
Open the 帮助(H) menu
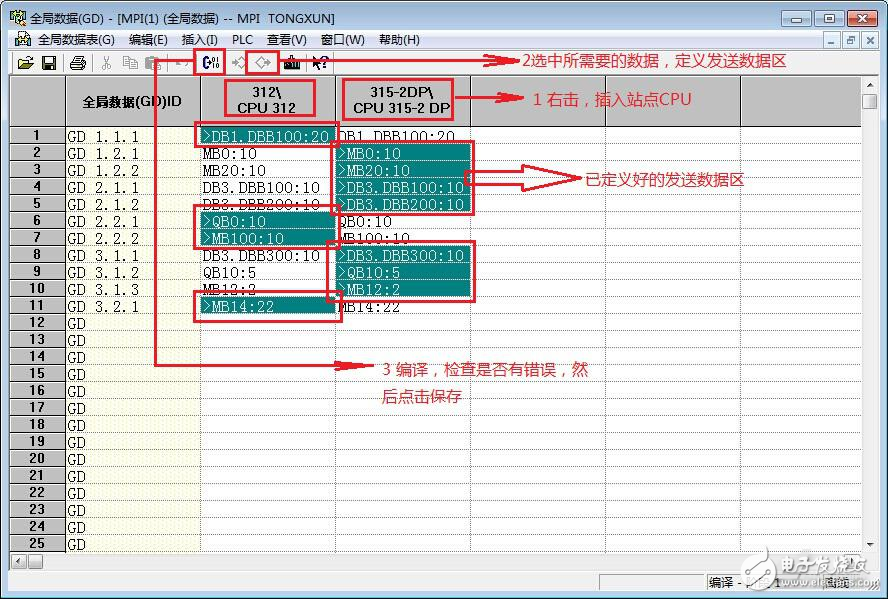click(399, 40)
